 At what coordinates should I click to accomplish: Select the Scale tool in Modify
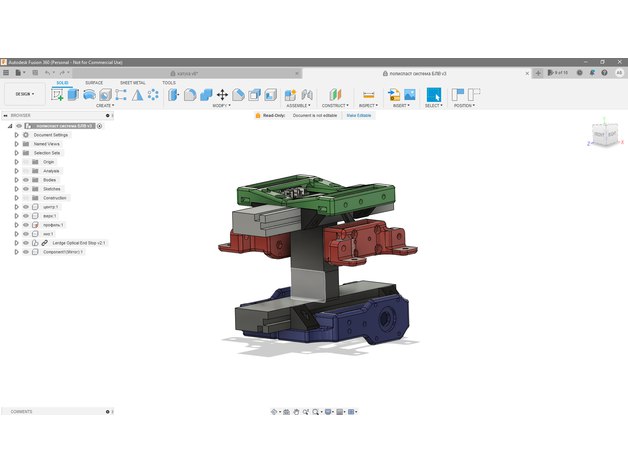(x=271, y=95)
